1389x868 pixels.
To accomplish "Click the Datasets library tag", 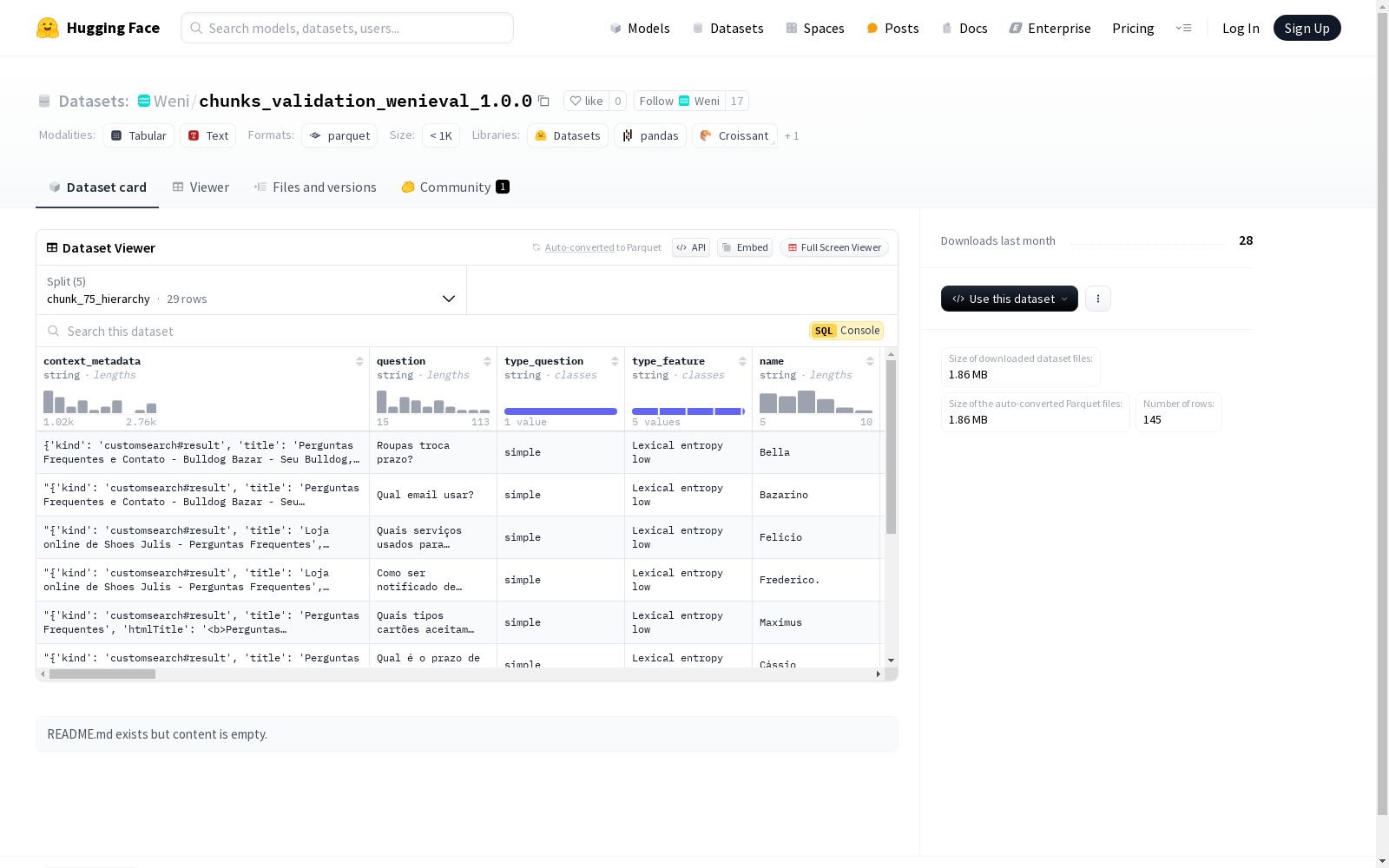I will click(568, 135).
